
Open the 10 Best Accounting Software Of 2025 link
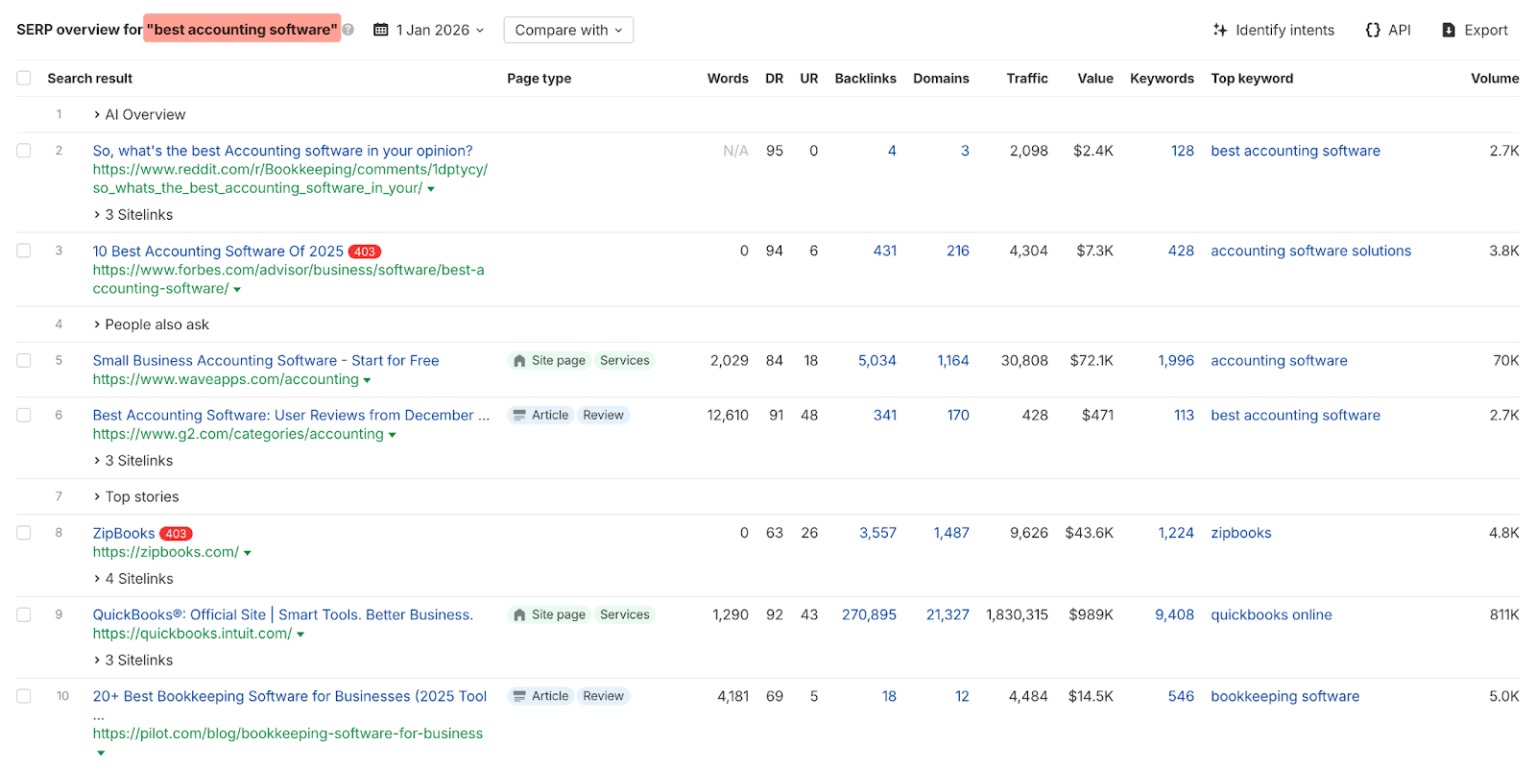pos(218,251)
